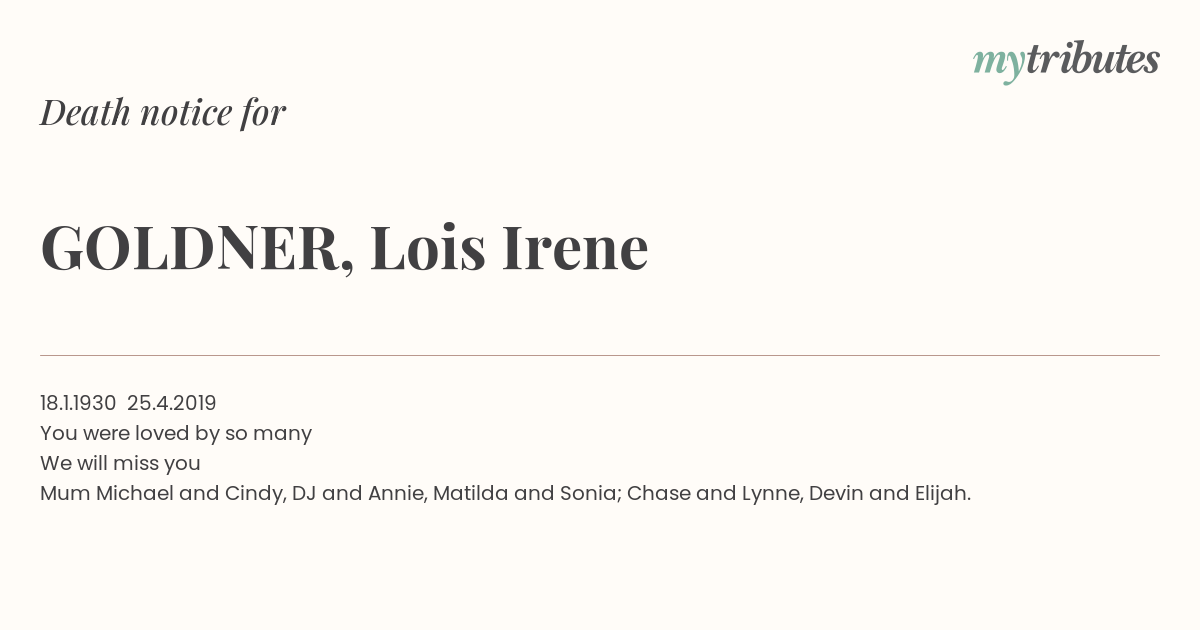
Task: Click the horizontal divider line
Action: click(600, 355)
